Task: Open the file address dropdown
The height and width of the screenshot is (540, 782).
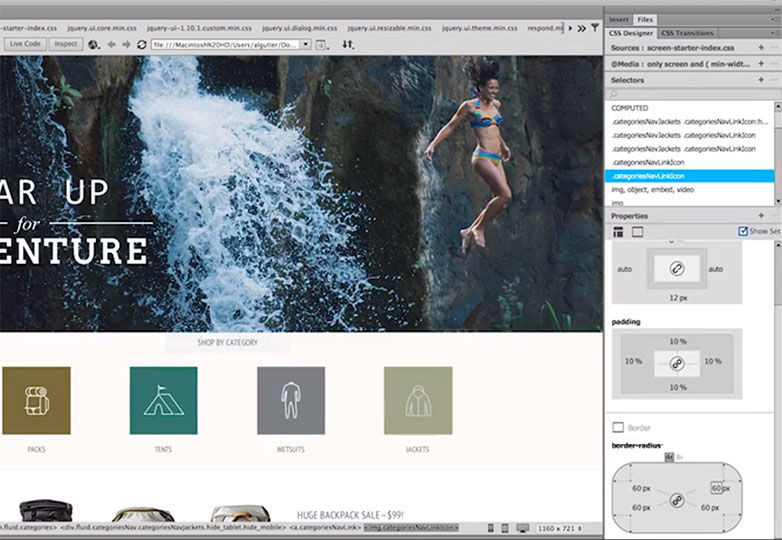Action: tap(304, 44)
